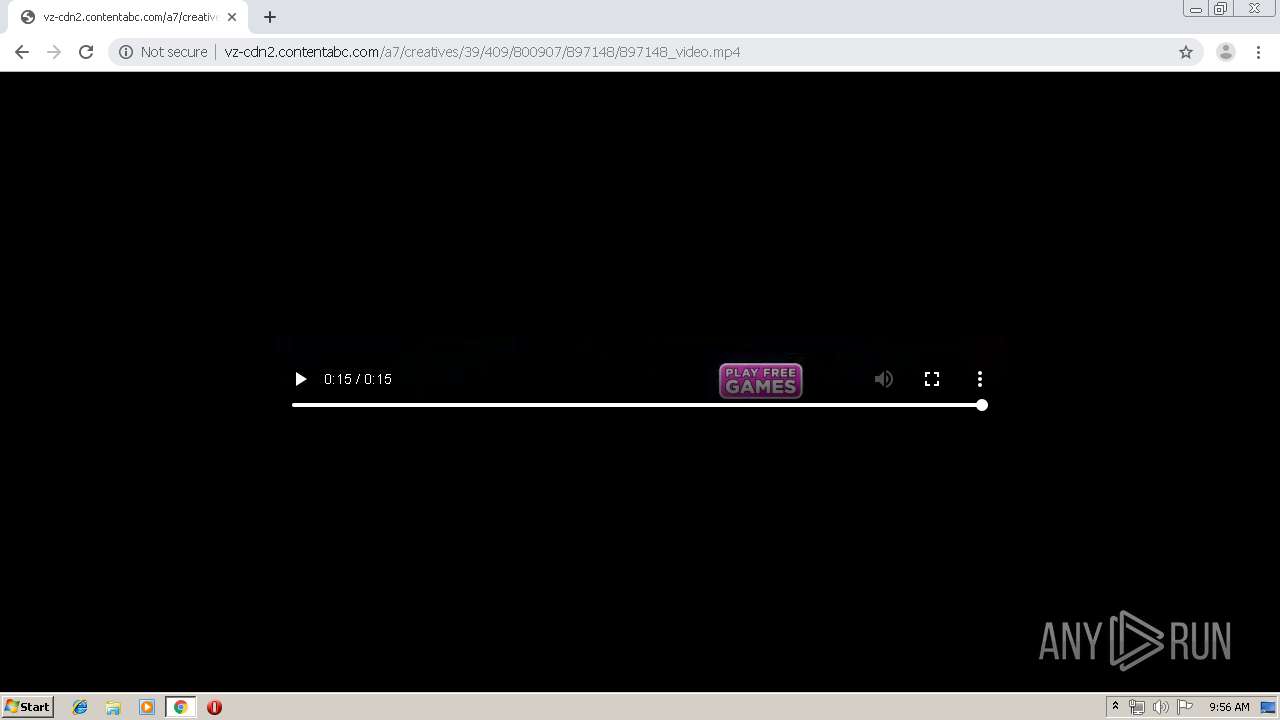Go back to the previous page
Screen dimensions: 1280x720
pyautogui.click(x=22, y=52)
